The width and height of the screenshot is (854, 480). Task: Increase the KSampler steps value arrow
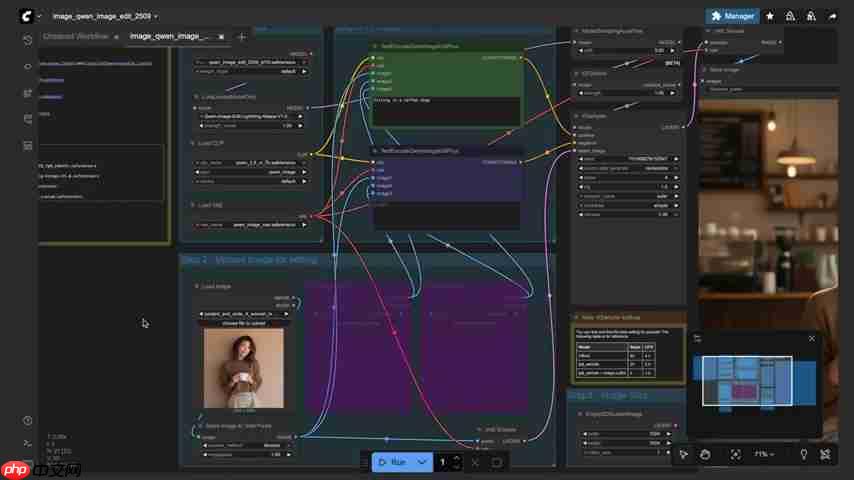[676, 177]
